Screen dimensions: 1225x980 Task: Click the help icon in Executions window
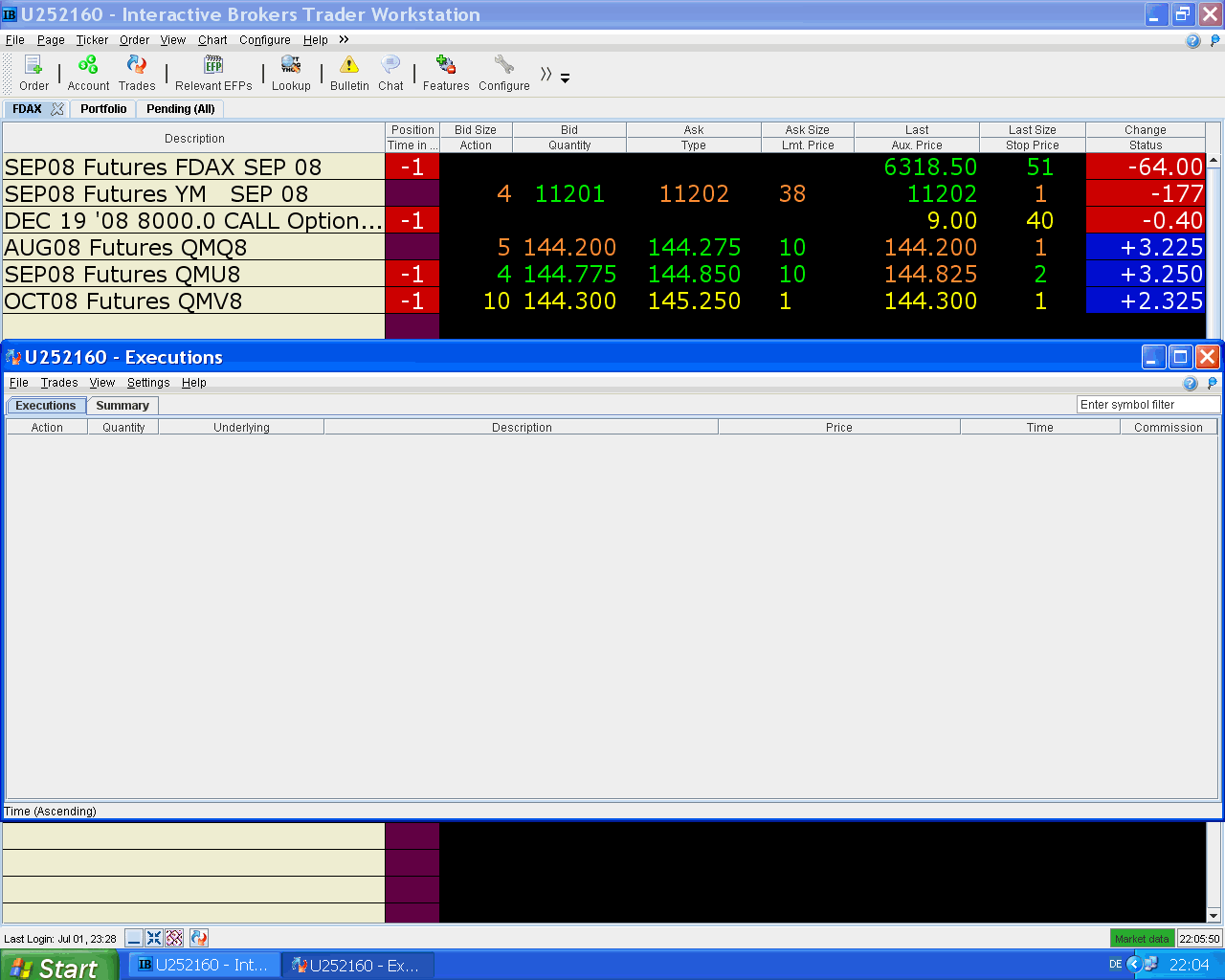[x=1191, y=383]
